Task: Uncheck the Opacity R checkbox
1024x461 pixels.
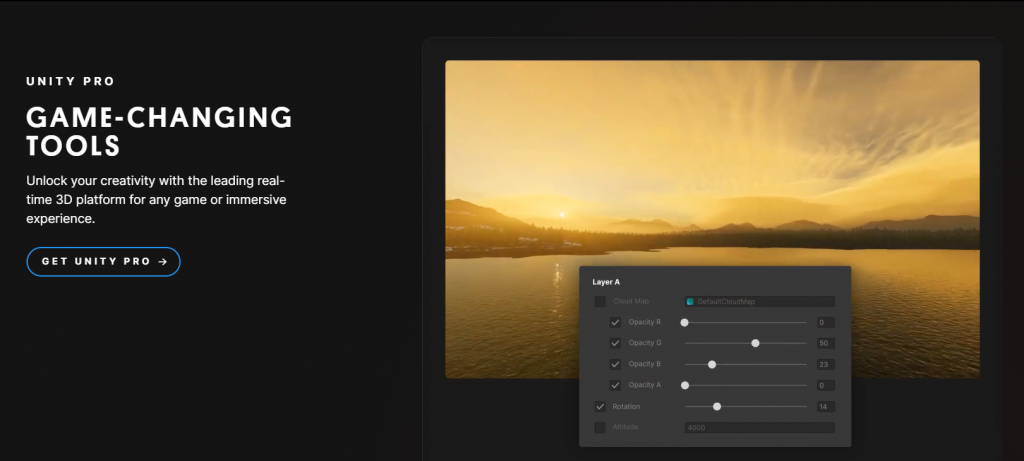Action: click(x=616, y=322)
